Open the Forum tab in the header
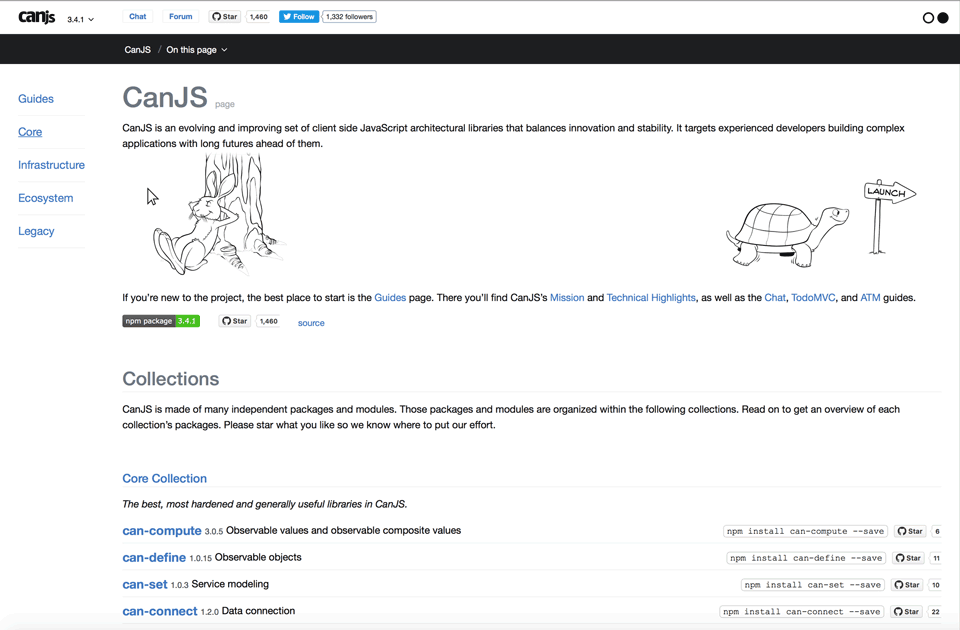Viewport: 960px width, 630px height. point(180,16)
